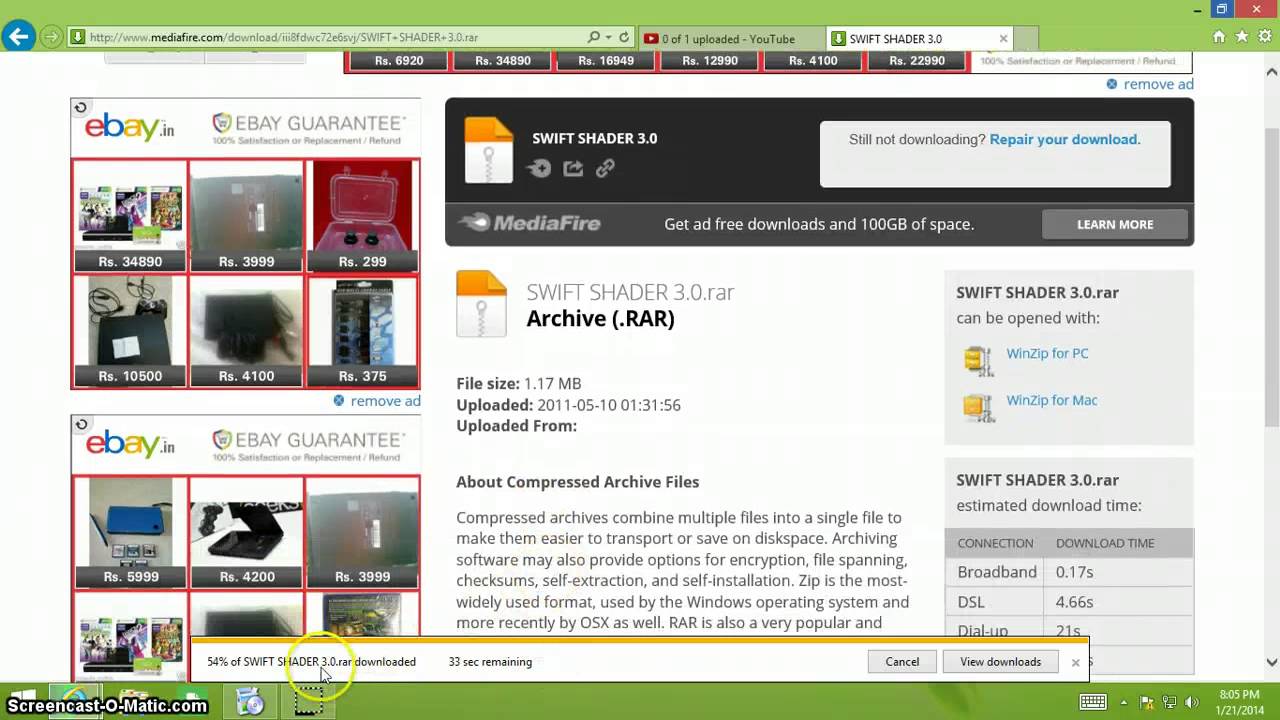Click the MediaFire logo in the banner
This screenshot has height=720, width=1280.
pyautogui.click(x=530, y=223)
